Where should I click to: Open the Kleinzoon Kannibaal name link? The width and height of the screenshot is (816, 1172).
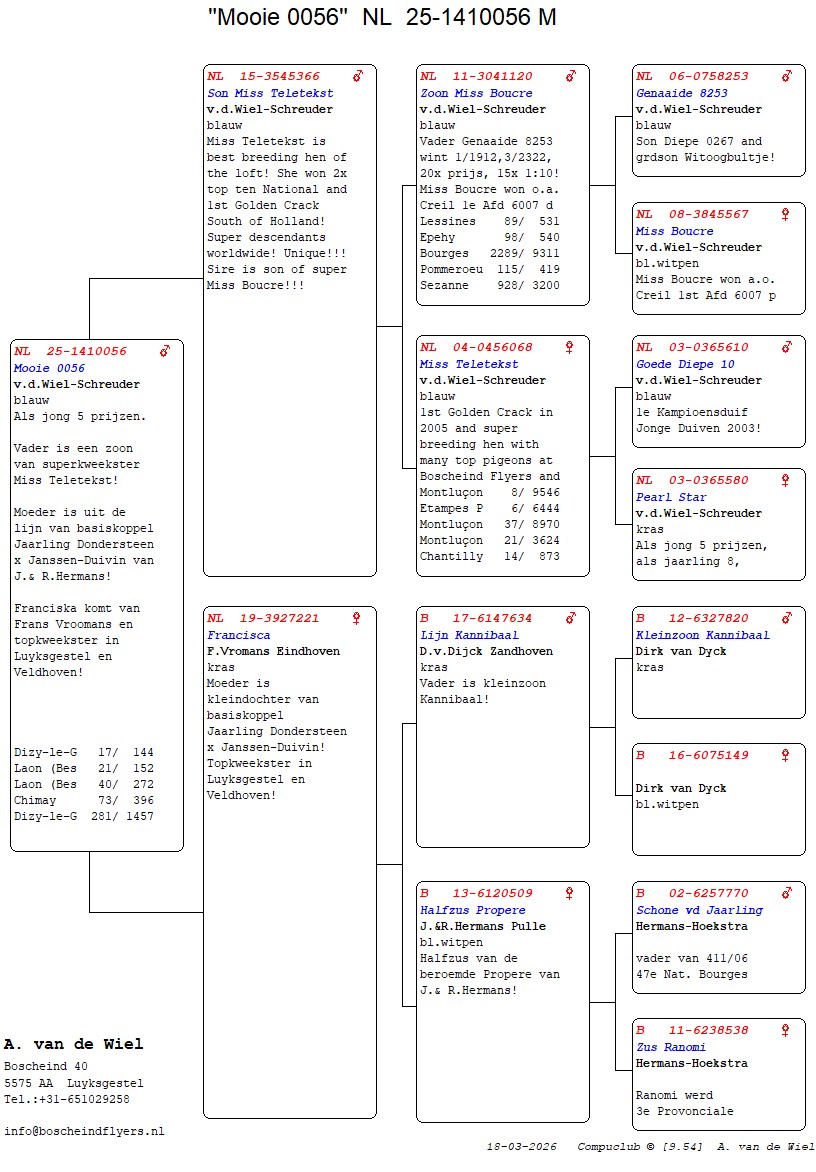pyautogui.click(x=703, y=635)
